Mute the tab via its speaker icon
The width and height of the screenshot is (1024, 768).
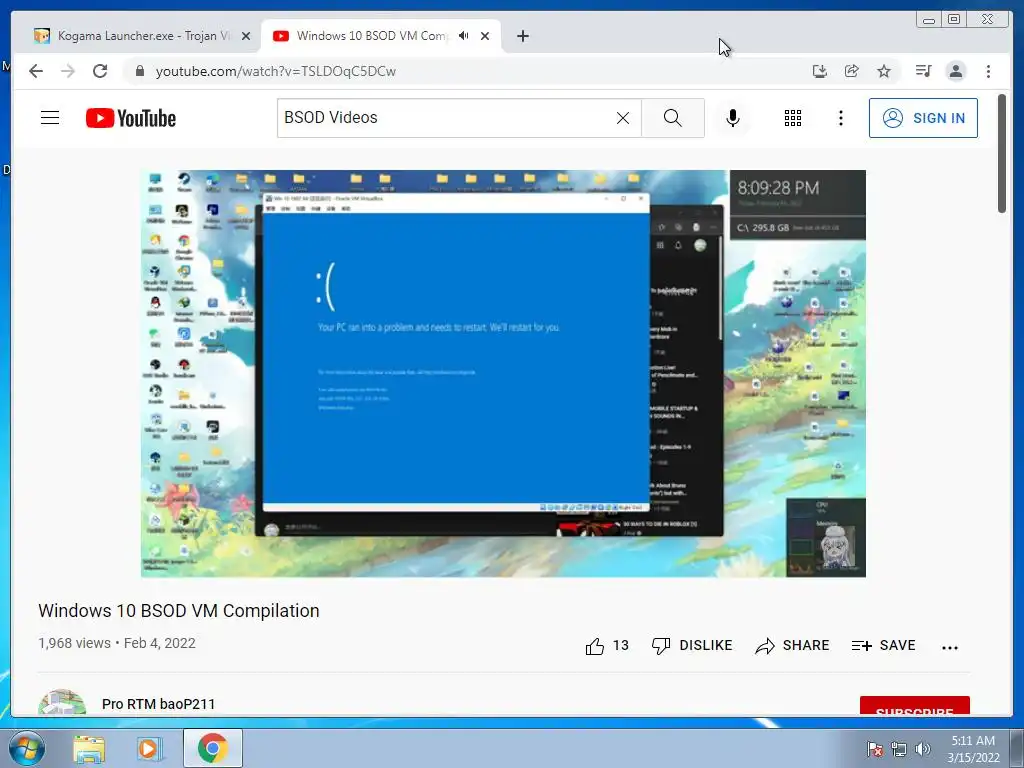click(x=464, y=36)
